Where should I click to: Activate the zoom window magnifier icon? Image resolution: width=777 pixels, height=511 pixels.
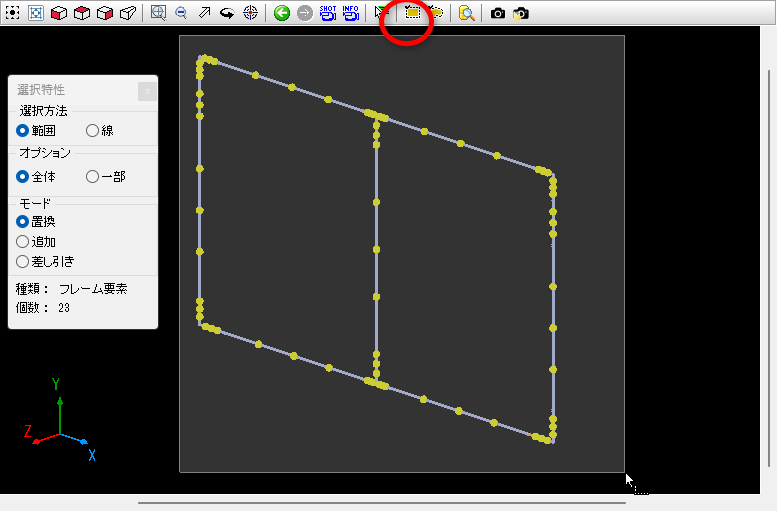point(158,13)
